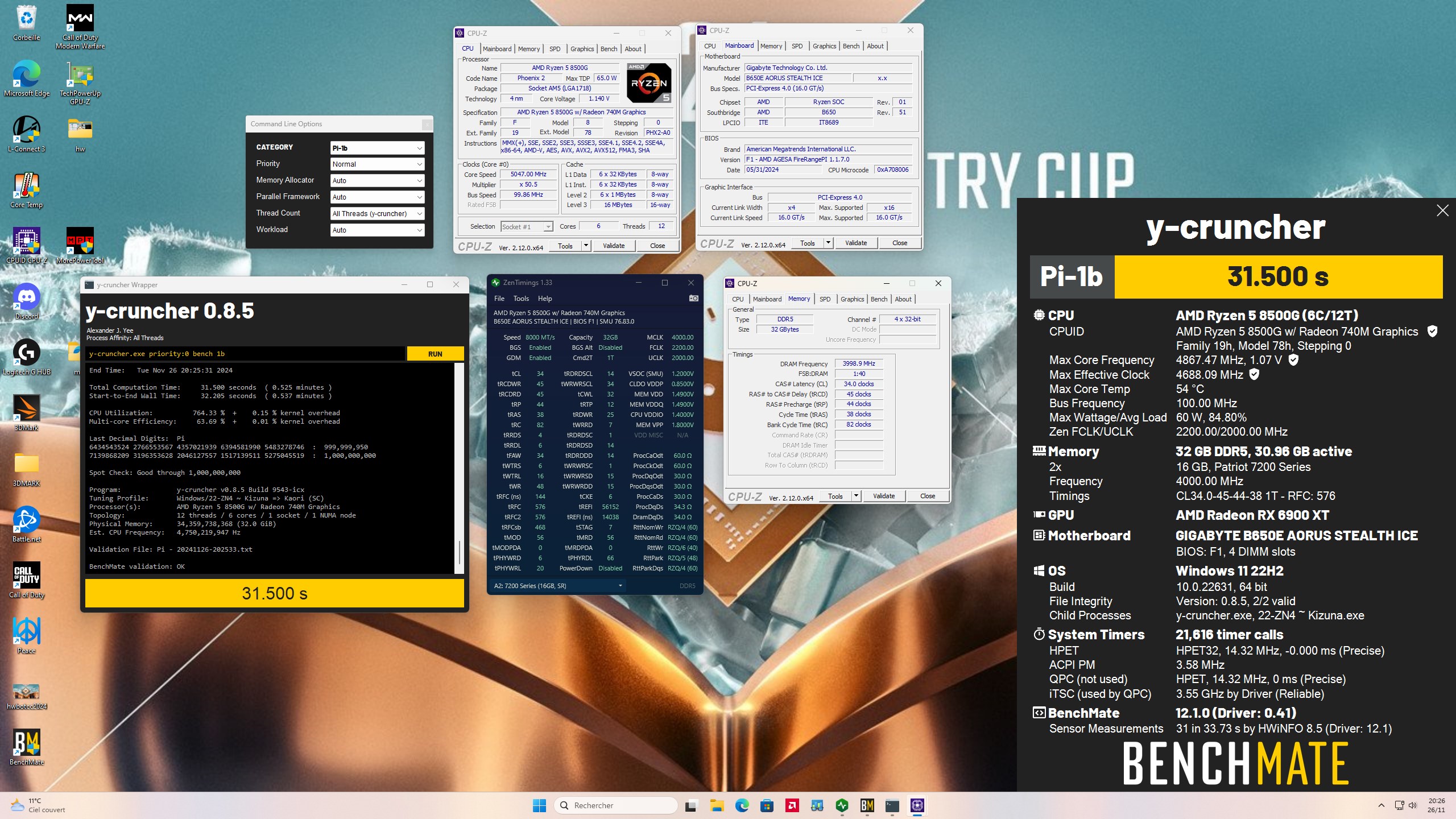1456x819 pixels.
Task: Open ZenTimings Tools menu
Action: [521, 298]
